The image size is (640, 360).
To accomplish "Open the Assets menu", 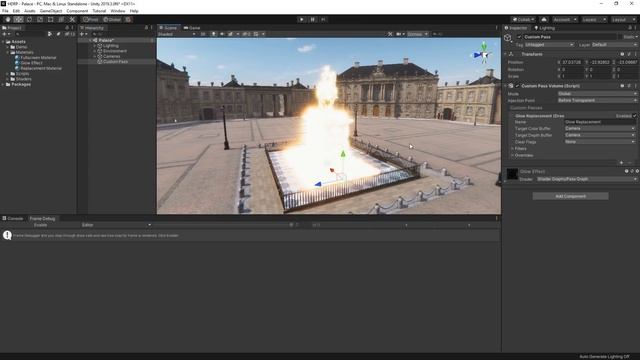I will coord(29,11).
